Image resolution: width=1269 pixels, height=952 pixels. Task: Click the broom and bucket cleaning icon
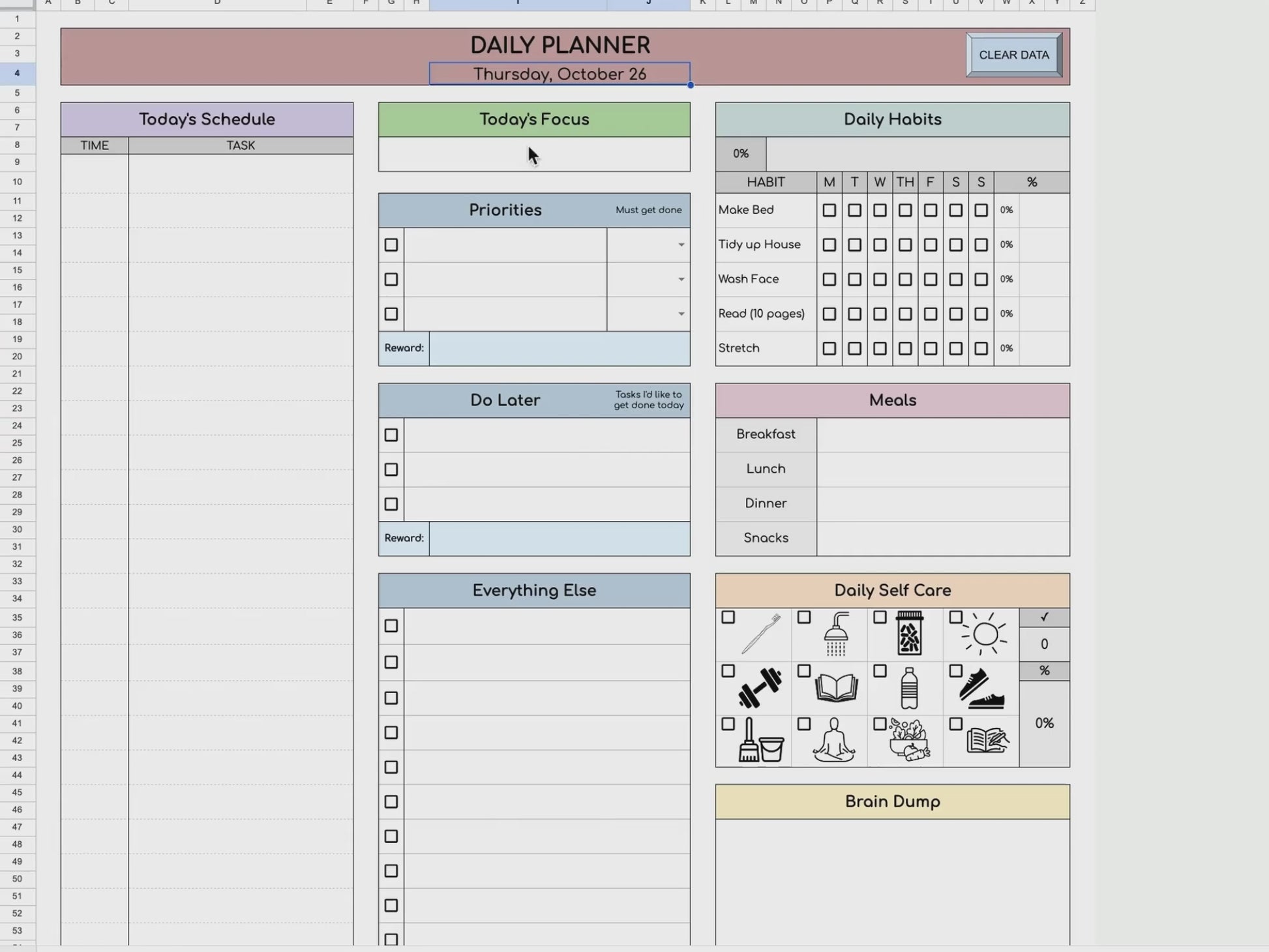760,741
